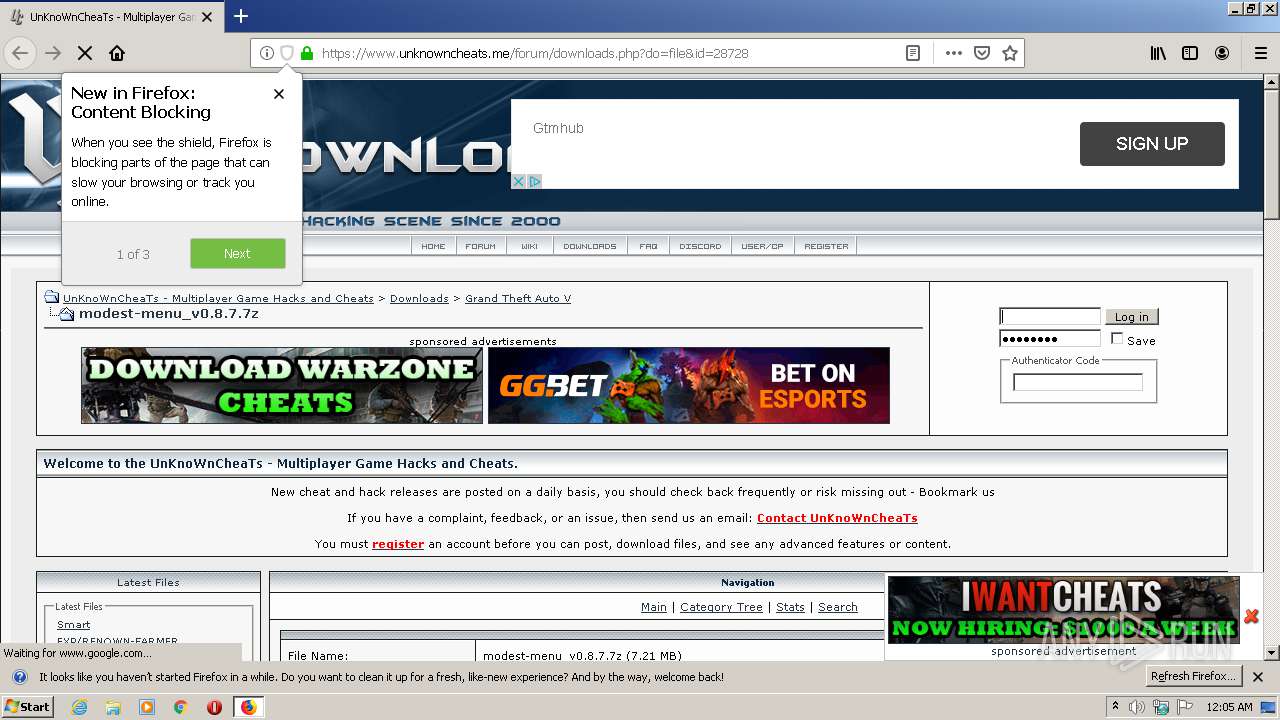The image size is (1280, 720).
Task: Click Next in Content Blocking tour
Action: point(238,254)
